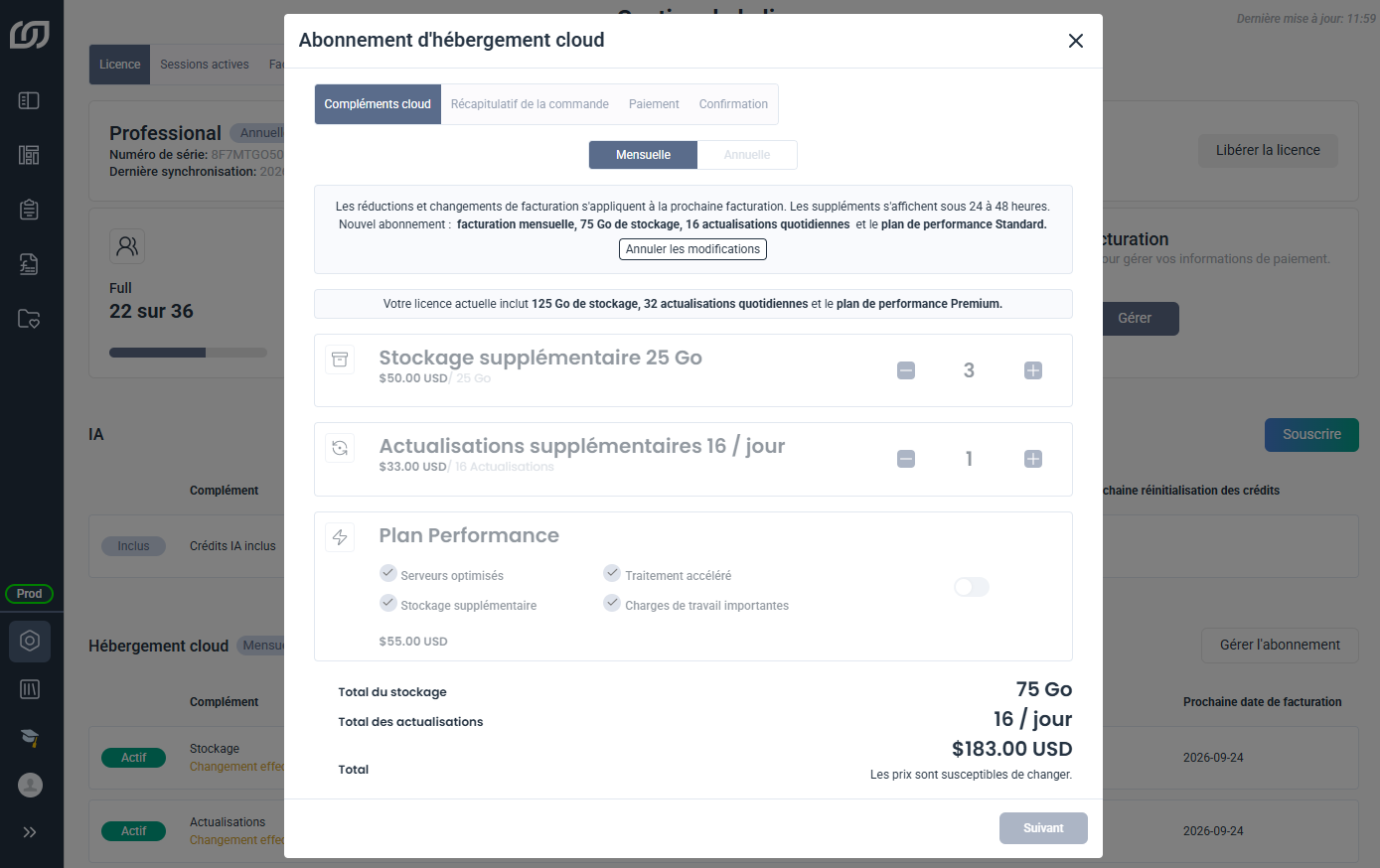Viewport: 1380px width, 868px height.
Task: Open the hexagon settings icon in the sidebar
Action: [x=30, y=642]
